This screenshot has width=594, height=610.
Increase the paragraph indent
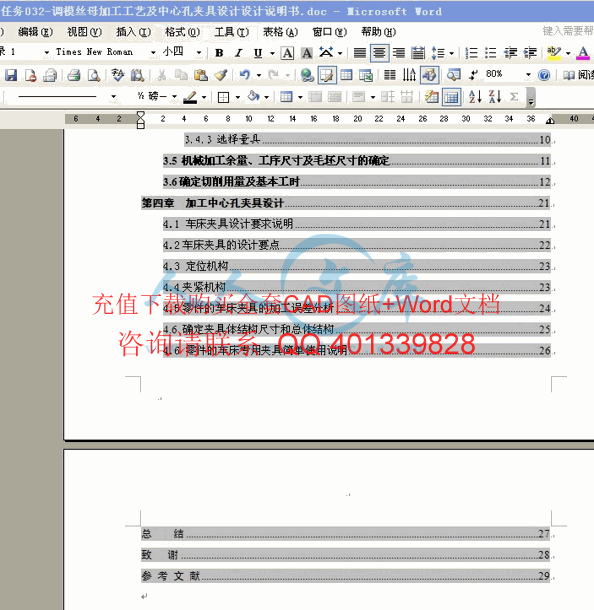click(530, 53)
